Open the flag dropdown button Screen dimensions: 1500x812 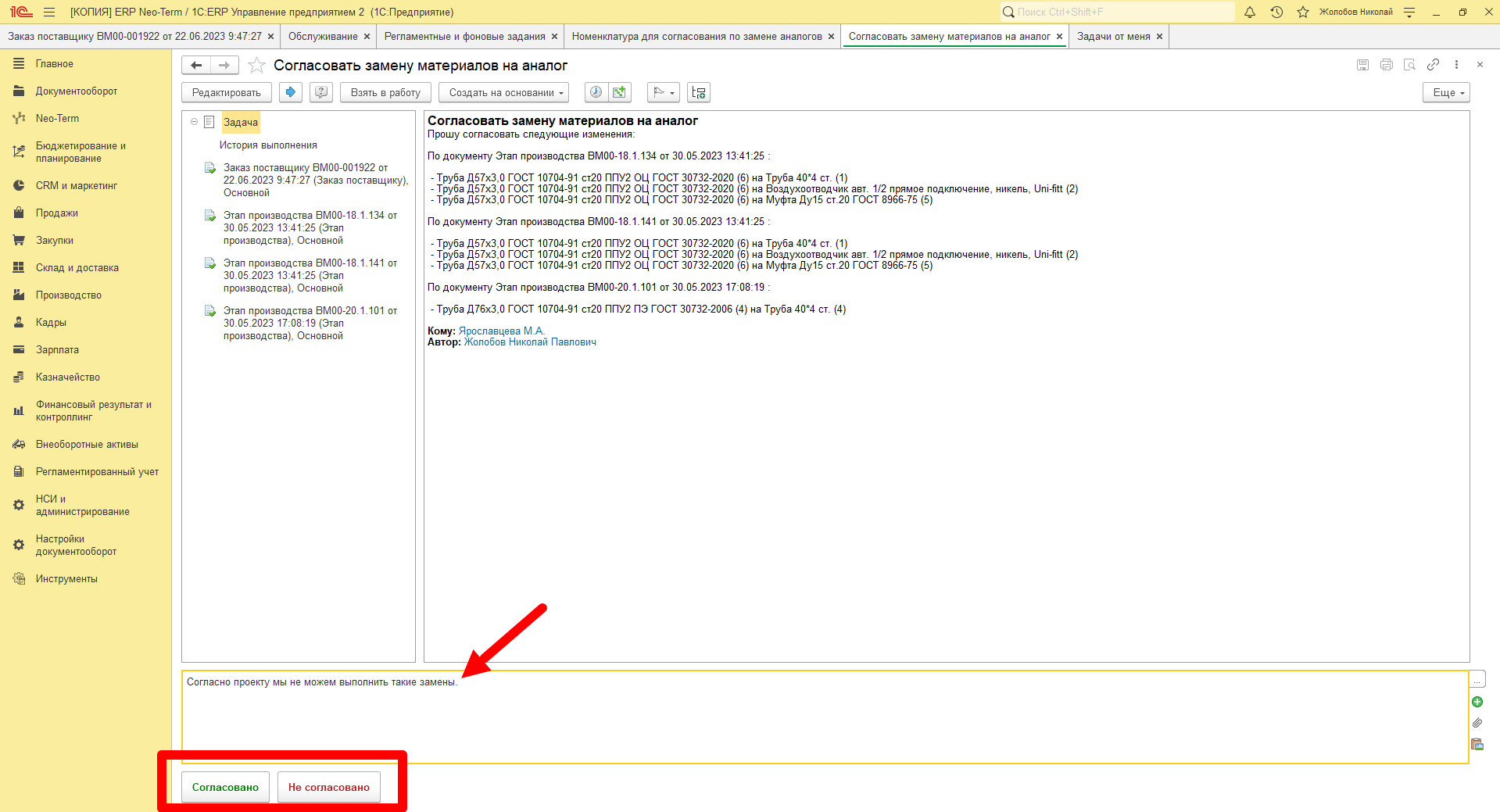664,92
